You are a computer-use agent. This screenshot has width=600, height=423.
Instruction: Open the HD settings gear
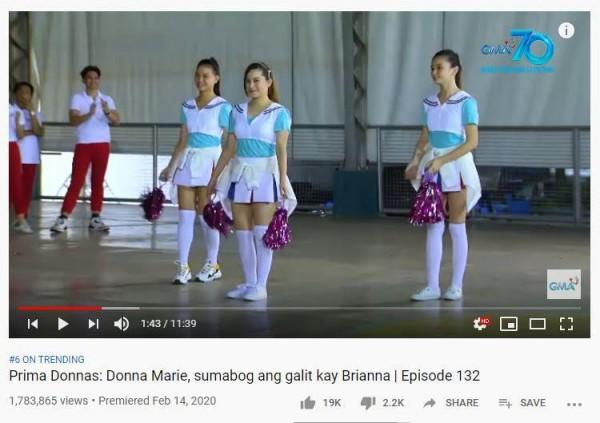(x=481, y=323)
